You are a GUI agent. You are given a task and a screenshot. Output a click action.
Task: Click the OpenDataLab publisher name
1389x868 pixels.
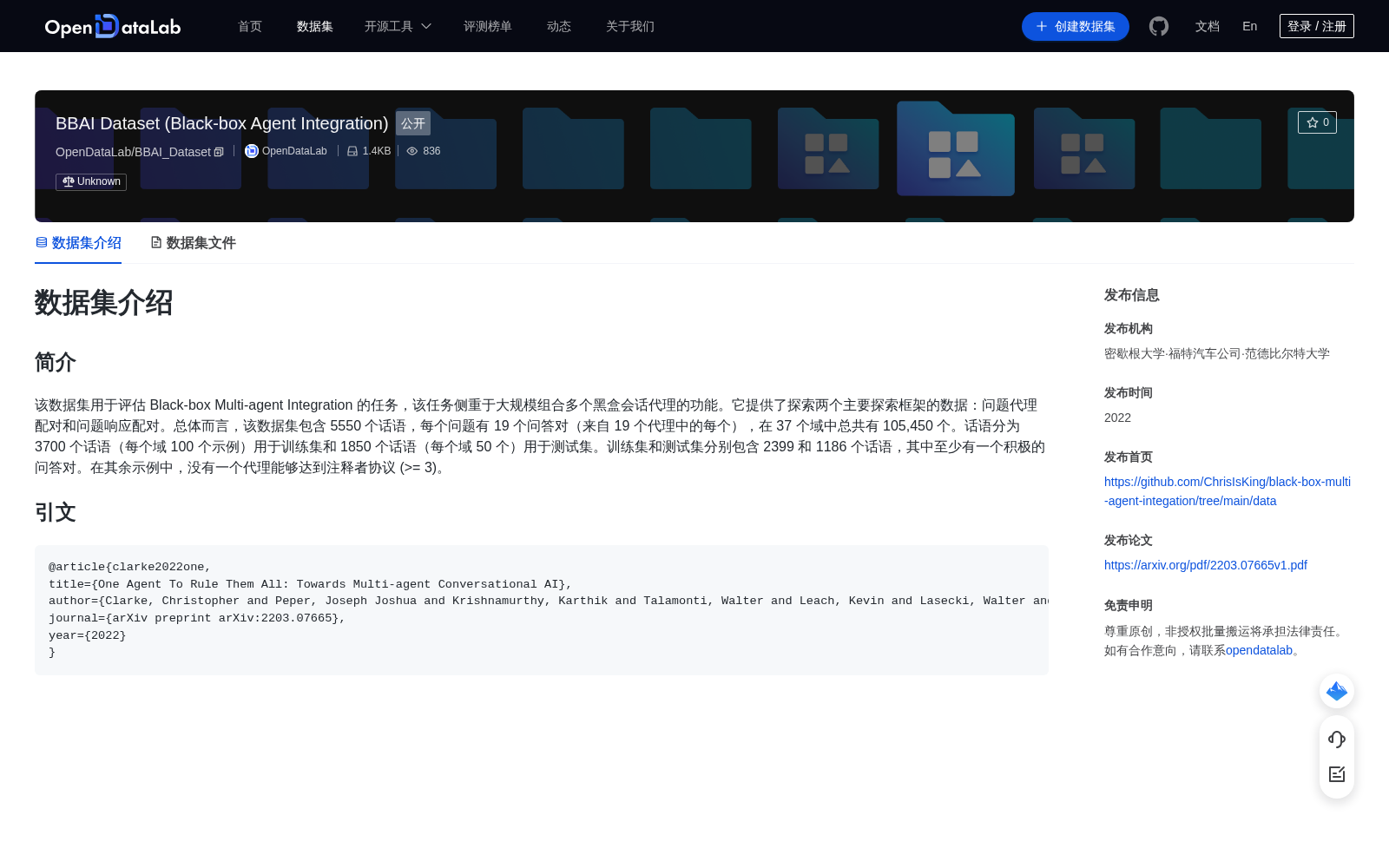coord(294,151)
